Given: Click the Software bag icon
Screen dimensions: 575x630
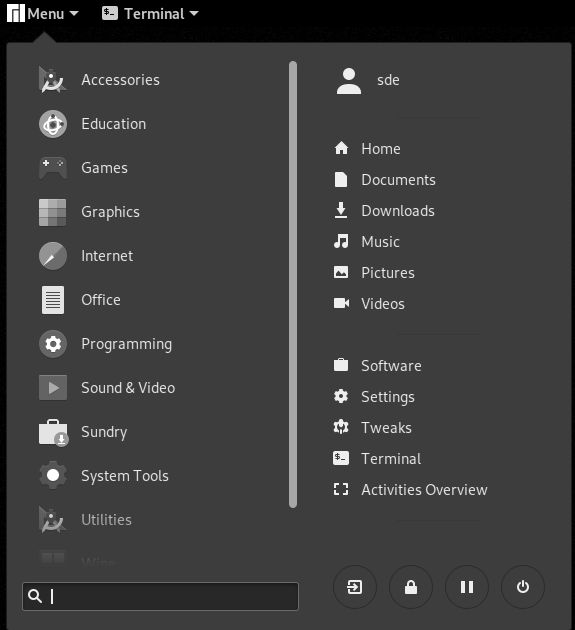Looking at the screenshot, I should (341, 365).
